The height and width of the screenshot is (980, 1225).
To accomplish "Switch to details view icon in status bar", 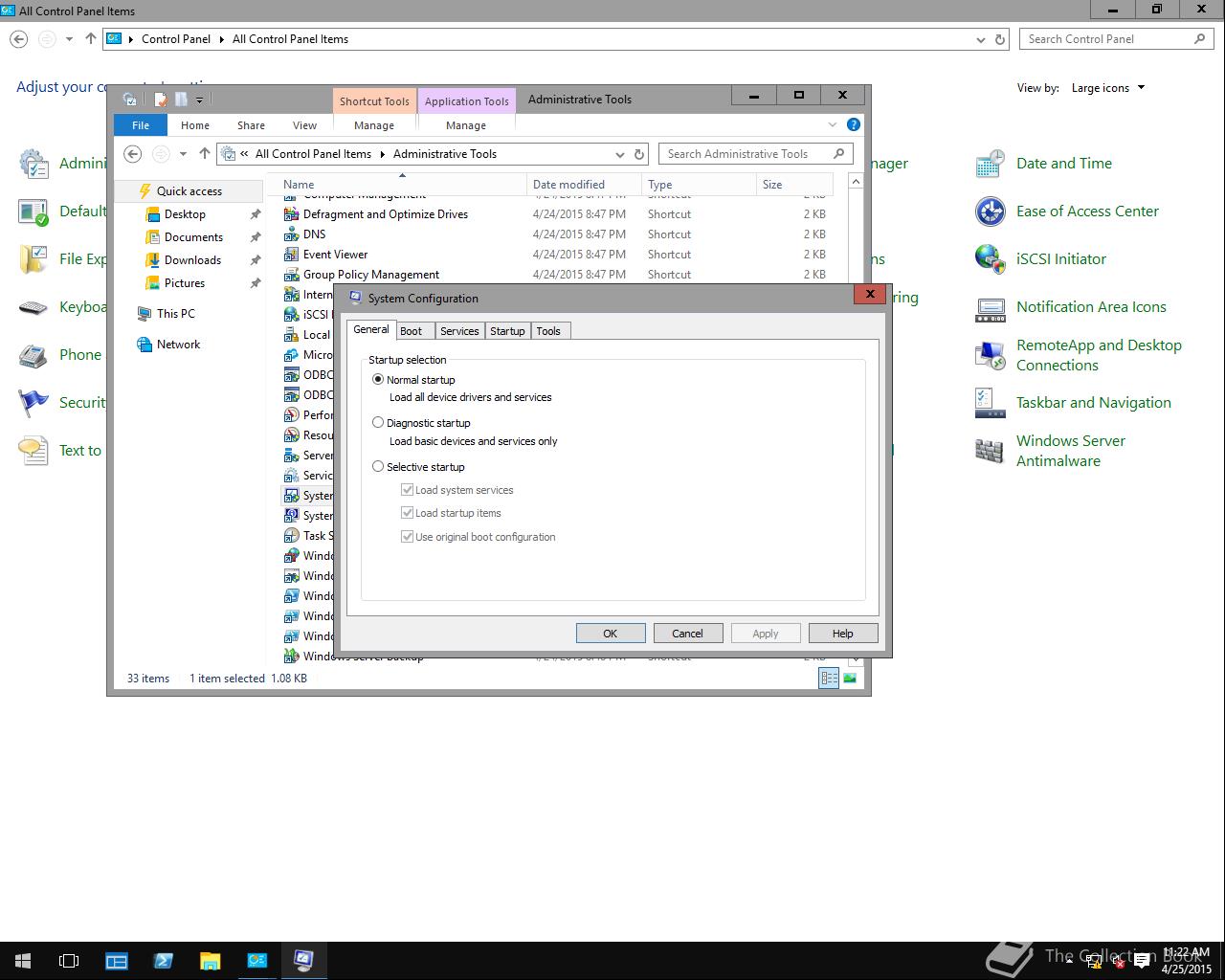I will (x=829, y=679).
